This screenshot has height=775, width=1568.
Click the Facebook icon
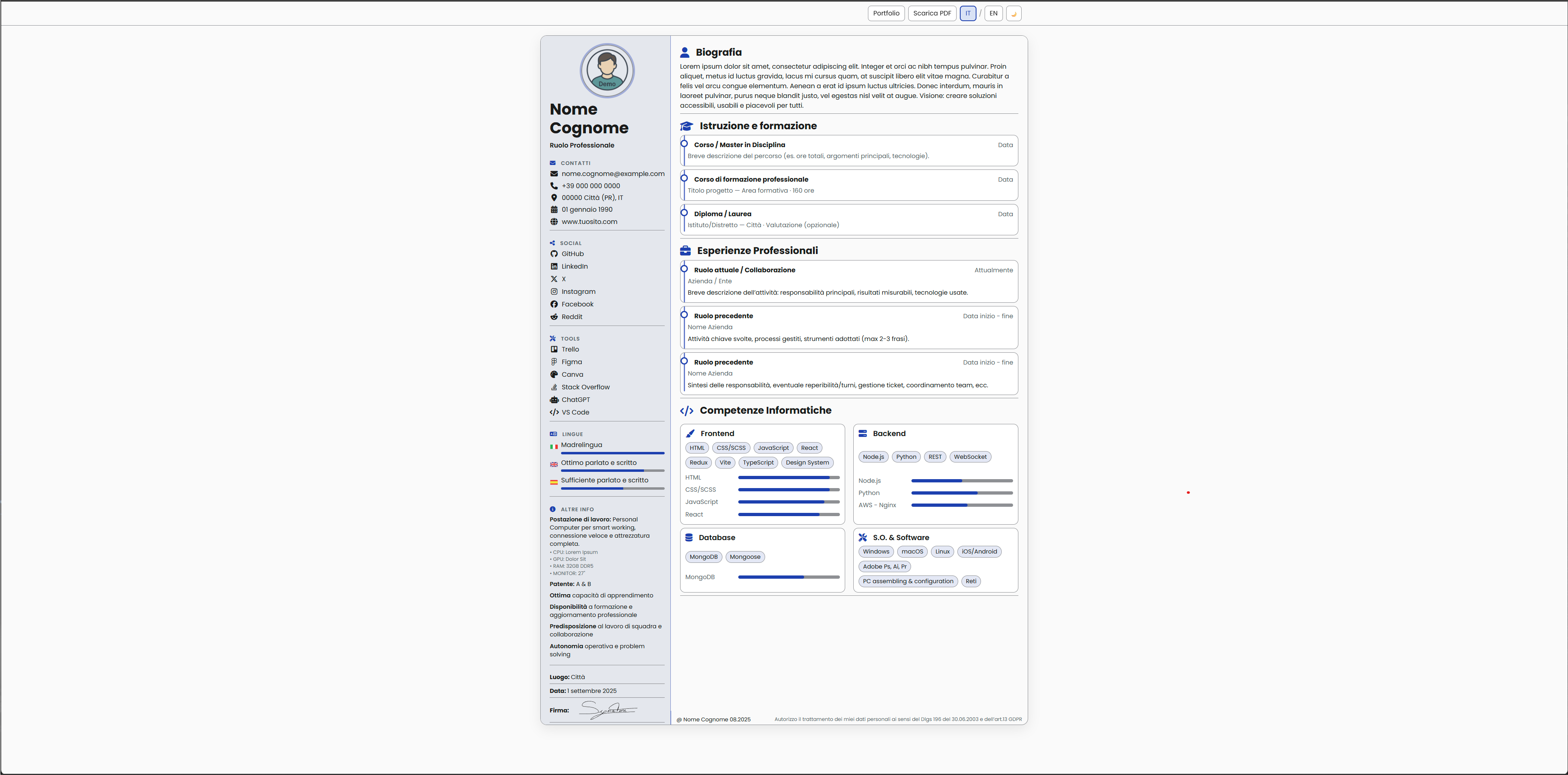pos(554,304)
